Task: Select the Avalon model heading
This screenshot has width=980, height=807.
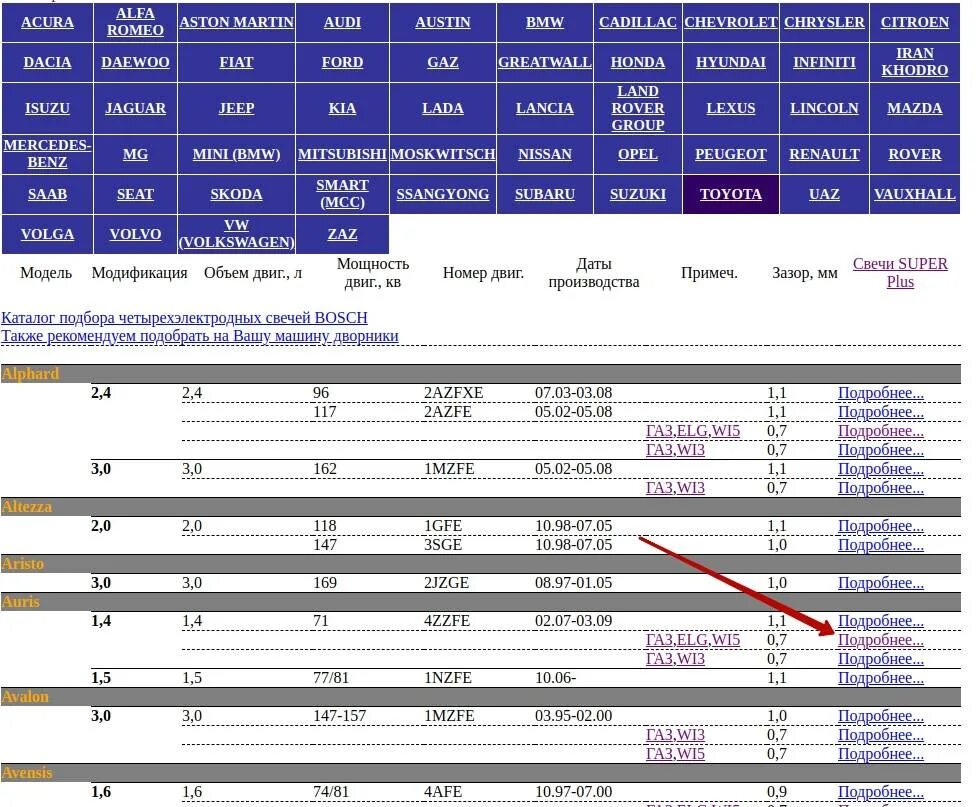Action: tap(25, 696)
